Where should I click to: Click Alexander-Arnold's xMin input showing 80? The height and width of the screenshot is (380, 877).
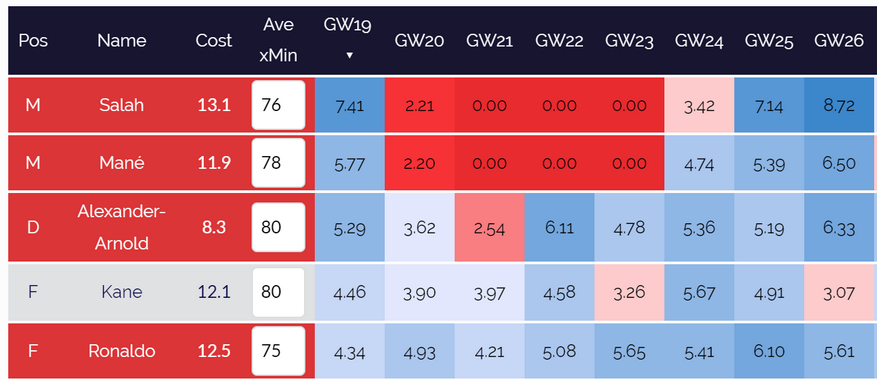pos(279,227)
